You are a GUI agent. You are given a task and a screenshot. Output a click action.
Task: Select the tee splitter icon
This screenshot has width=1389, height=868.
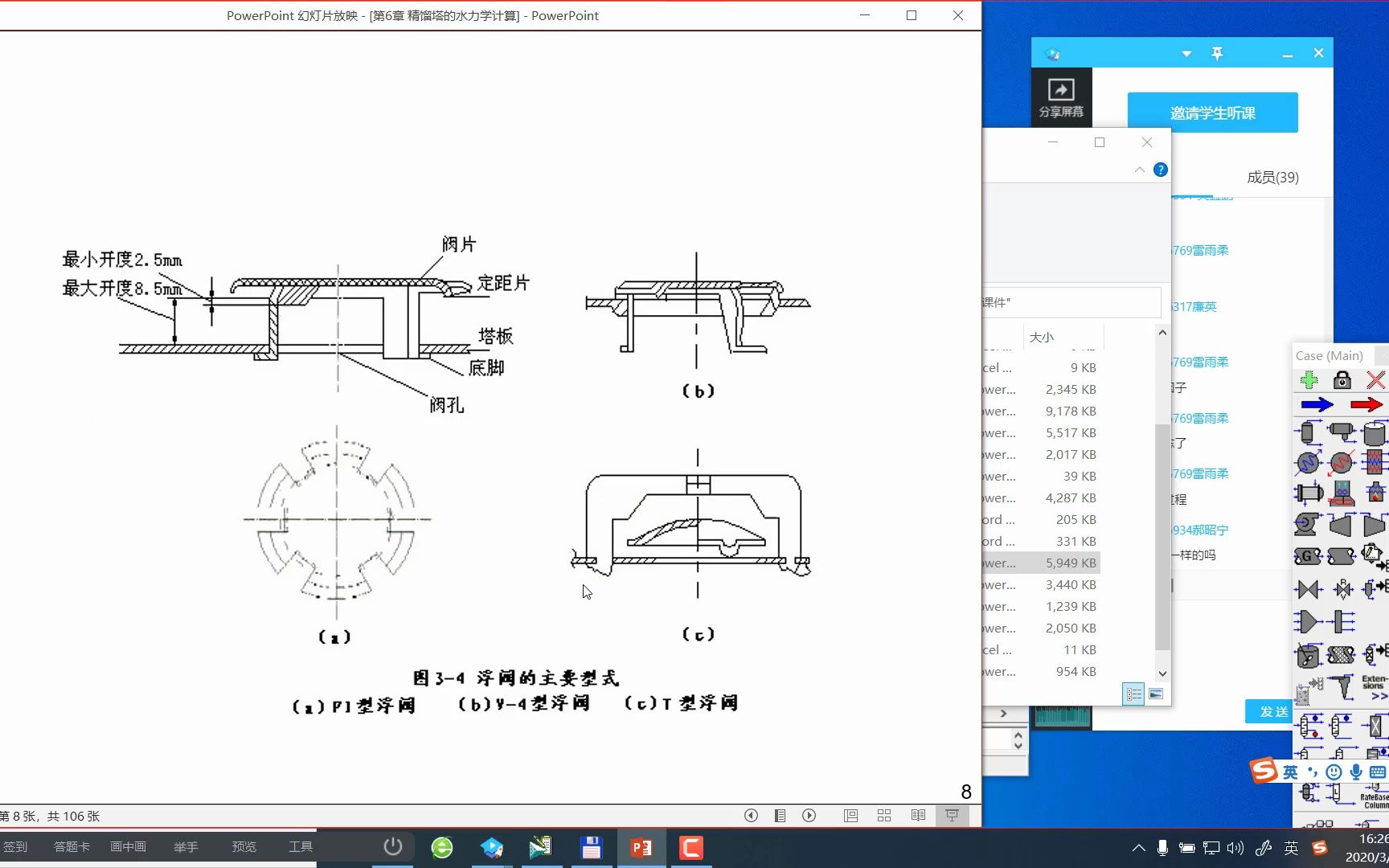tap(1342, 621)
